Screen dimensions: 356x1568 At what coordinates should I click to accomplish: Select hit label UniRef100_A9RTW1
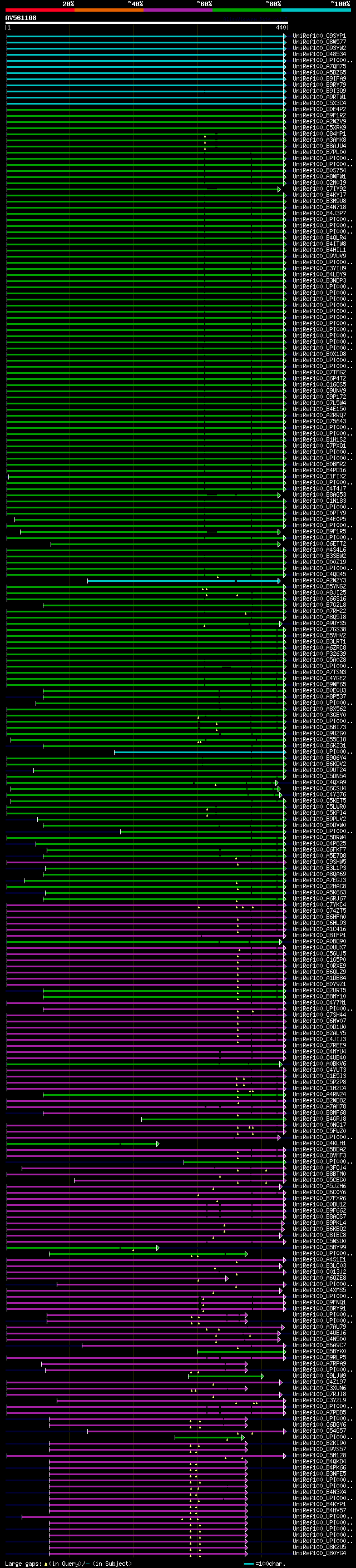click(x=319, y=97)
